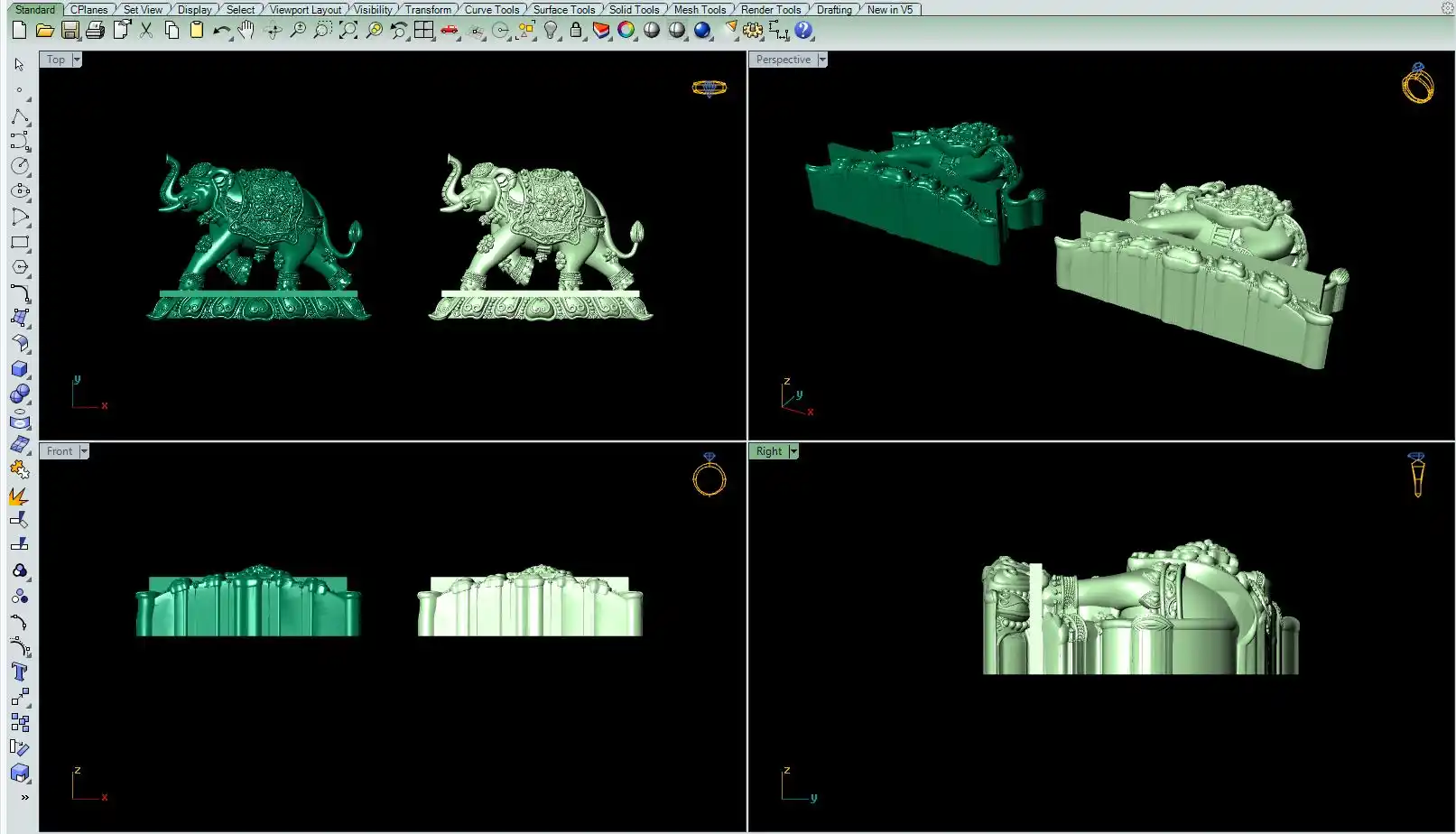Toggle Hide objects lightbulb icon
This screenshot has width=1456, height=834.
click(x=551, y=31)
